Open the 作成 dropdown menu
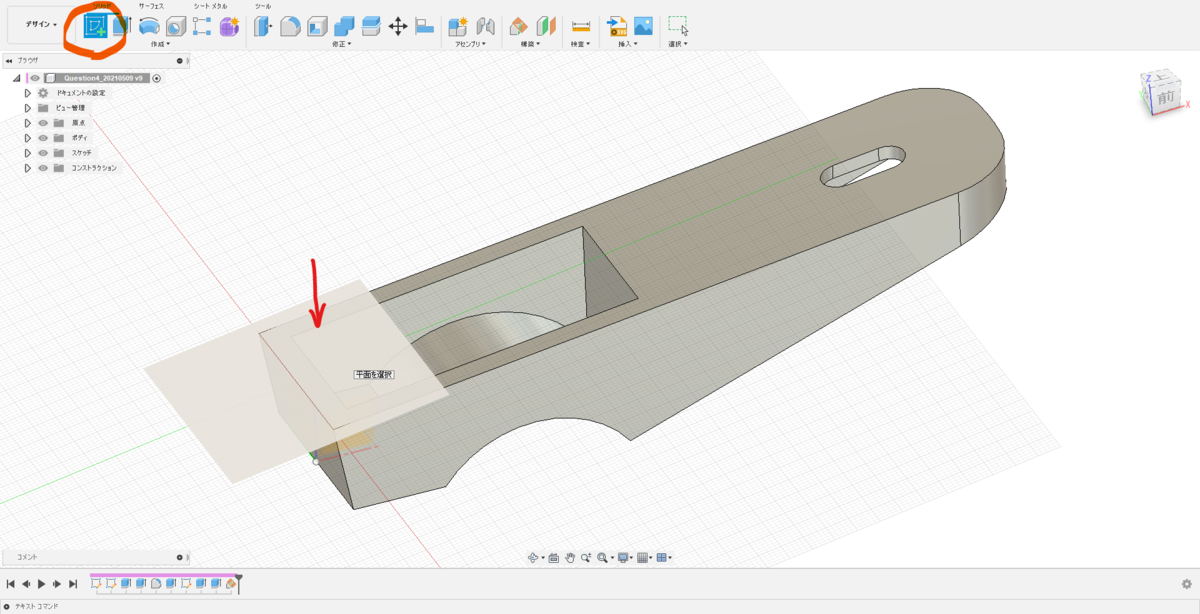Screen dimensions: 1200x614 pos(159,44)
